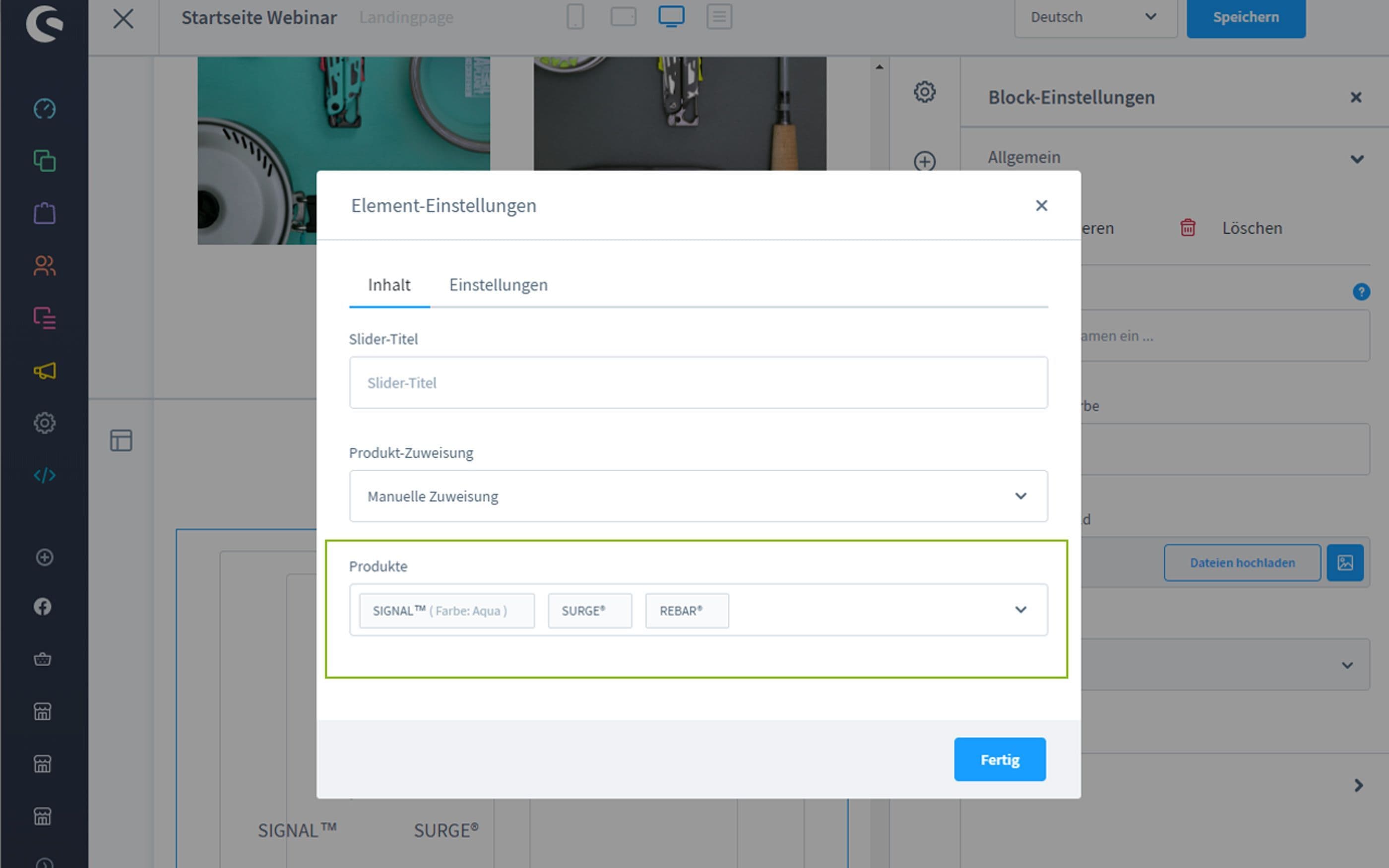Switch to mobile viewport preview
This screenshot has width=1389, height=868.
(575, 17)
